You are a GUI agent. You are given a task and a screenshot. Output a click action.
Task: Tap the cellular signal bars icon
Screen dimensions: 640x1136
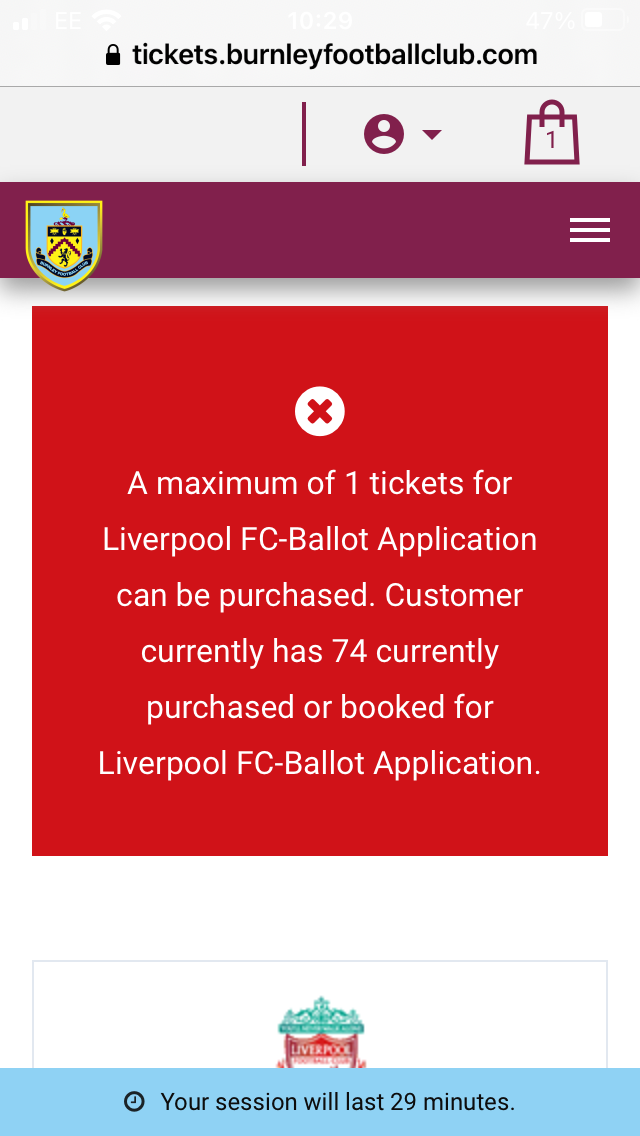pos(28,22)
